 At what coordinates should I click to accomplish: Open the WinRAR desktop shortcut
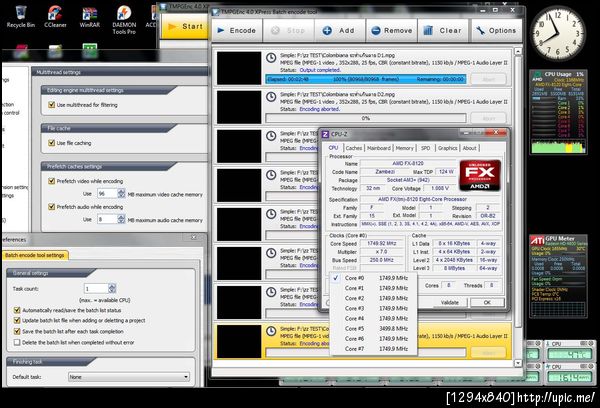pyautogui.click(x=90, y=17)
